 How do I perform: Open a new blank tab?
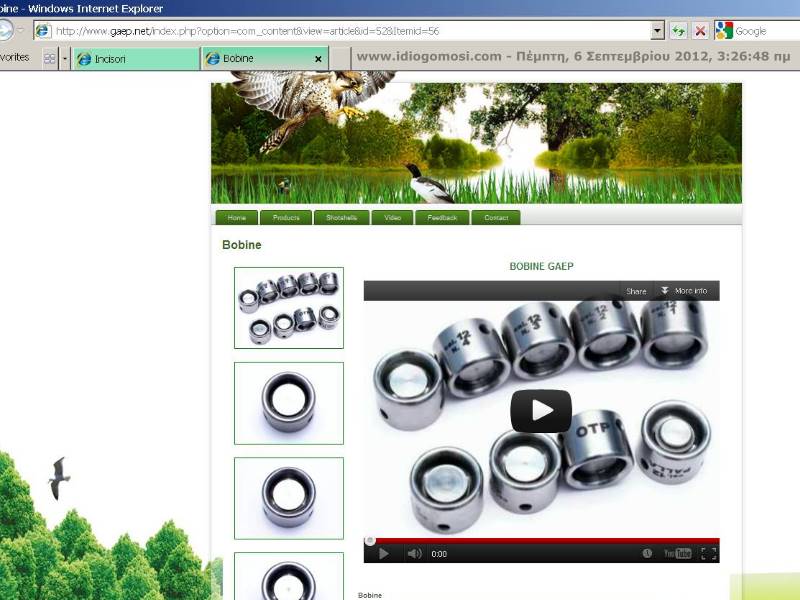coord(340,59)
